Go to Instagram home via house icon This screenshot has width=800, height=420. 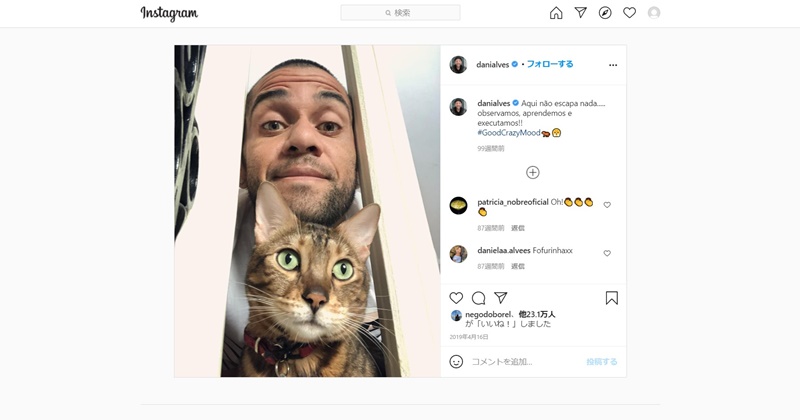556,13
